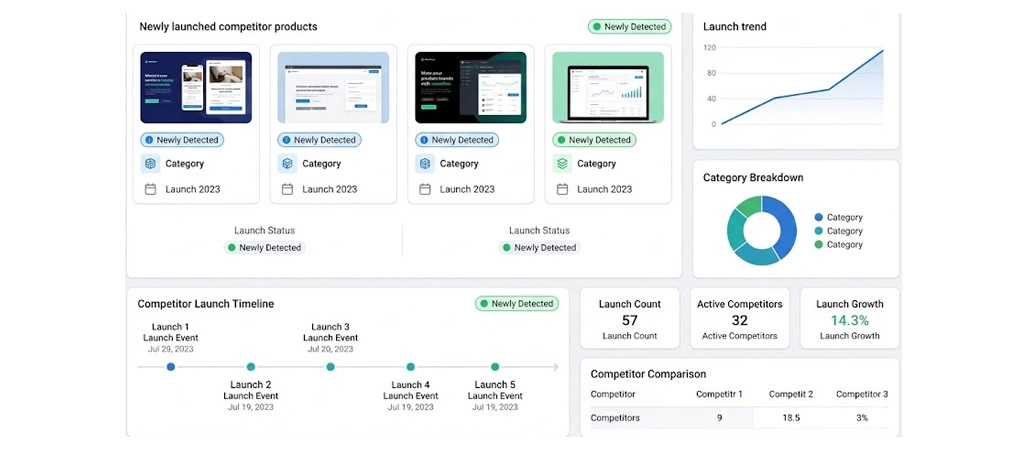Viewport: 1026px width, 466px height.
Task: Click the 'Competitr 1' column header
Action: click(x=719, y=394)
